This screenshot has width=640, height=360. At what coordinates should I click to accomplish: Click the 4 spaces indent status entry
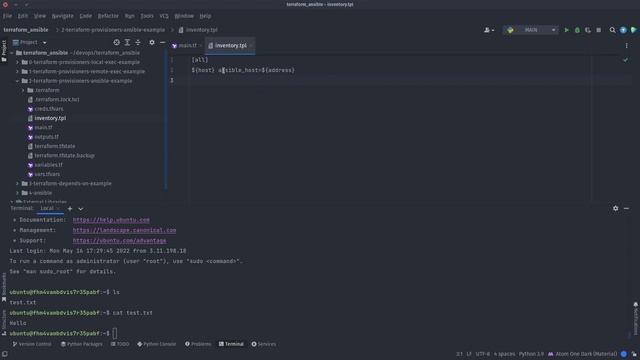pos(504,354)
